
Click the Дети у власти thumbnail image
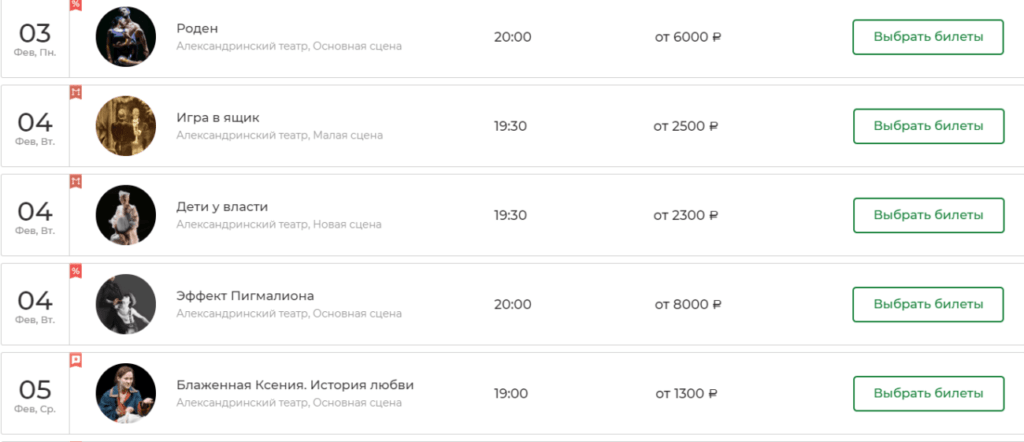pos(126,215)
